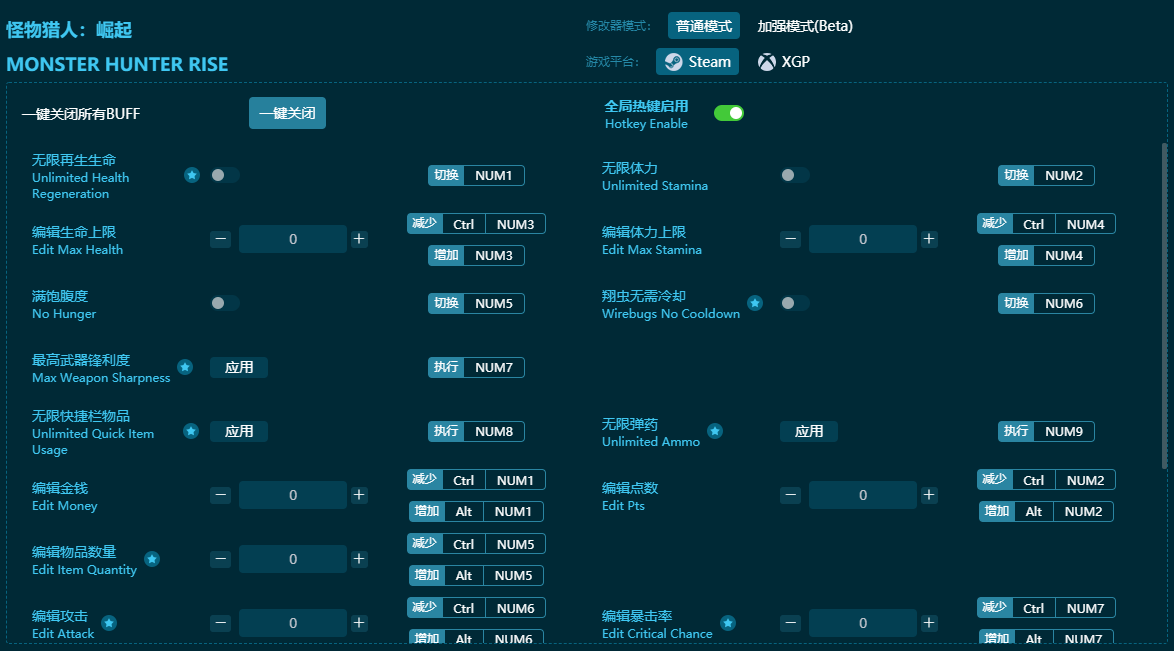
Task: Turn on the No Hunger toggle
Action: (x=224, y=303)
